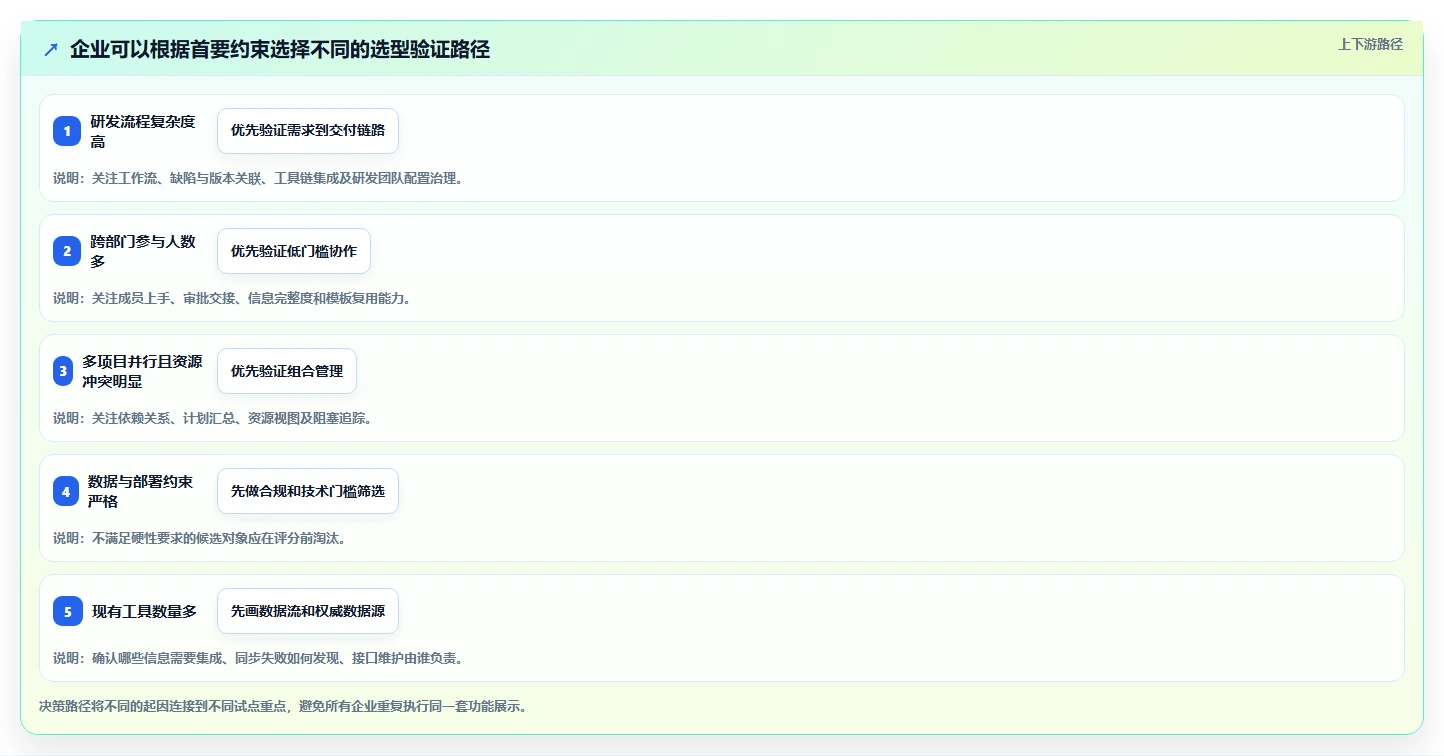Click the 先画数据流和权威数据源 button

308,611
